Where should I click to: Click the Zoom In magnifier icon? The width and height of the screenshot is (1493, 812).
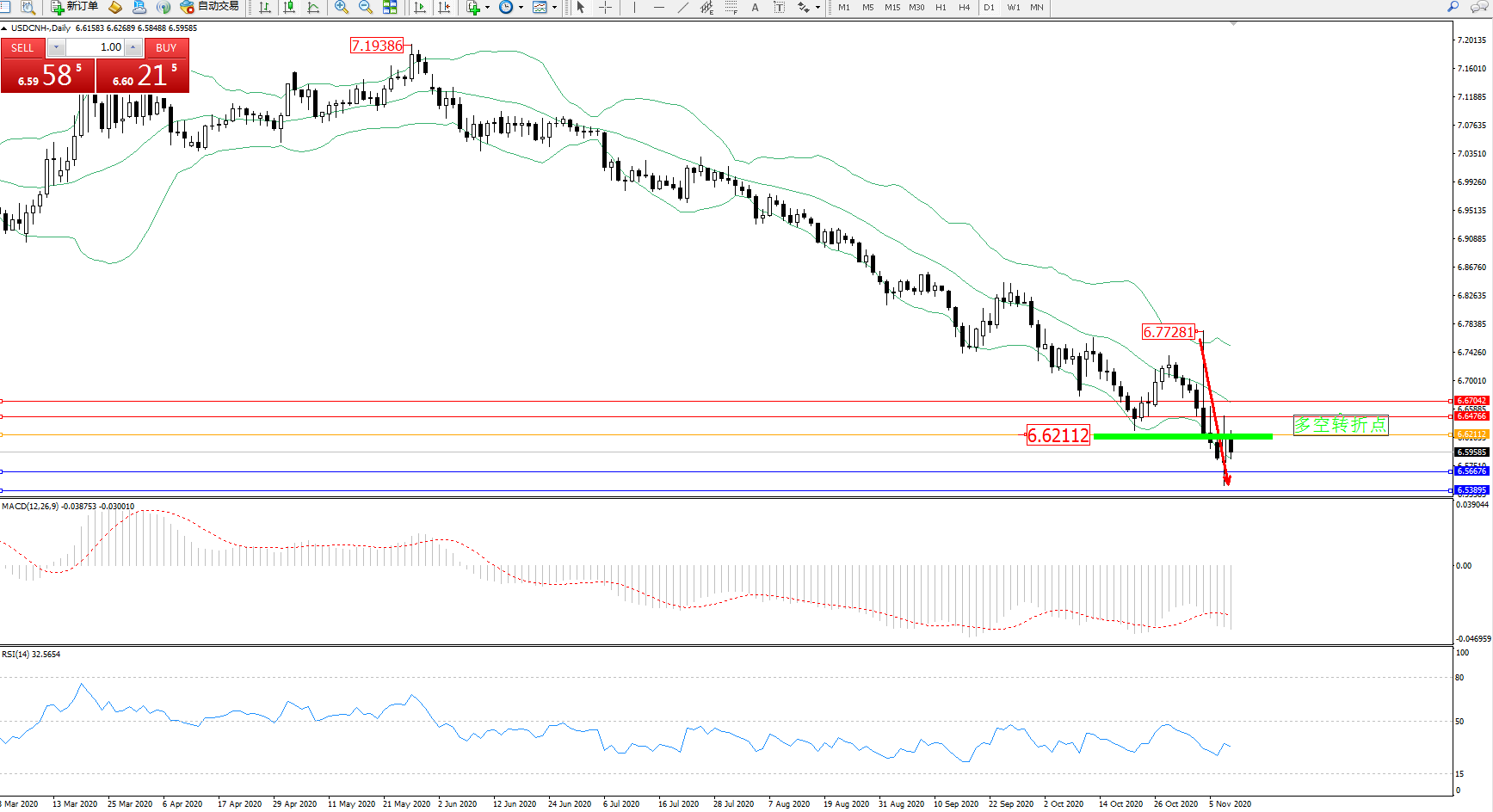point(342,8)
